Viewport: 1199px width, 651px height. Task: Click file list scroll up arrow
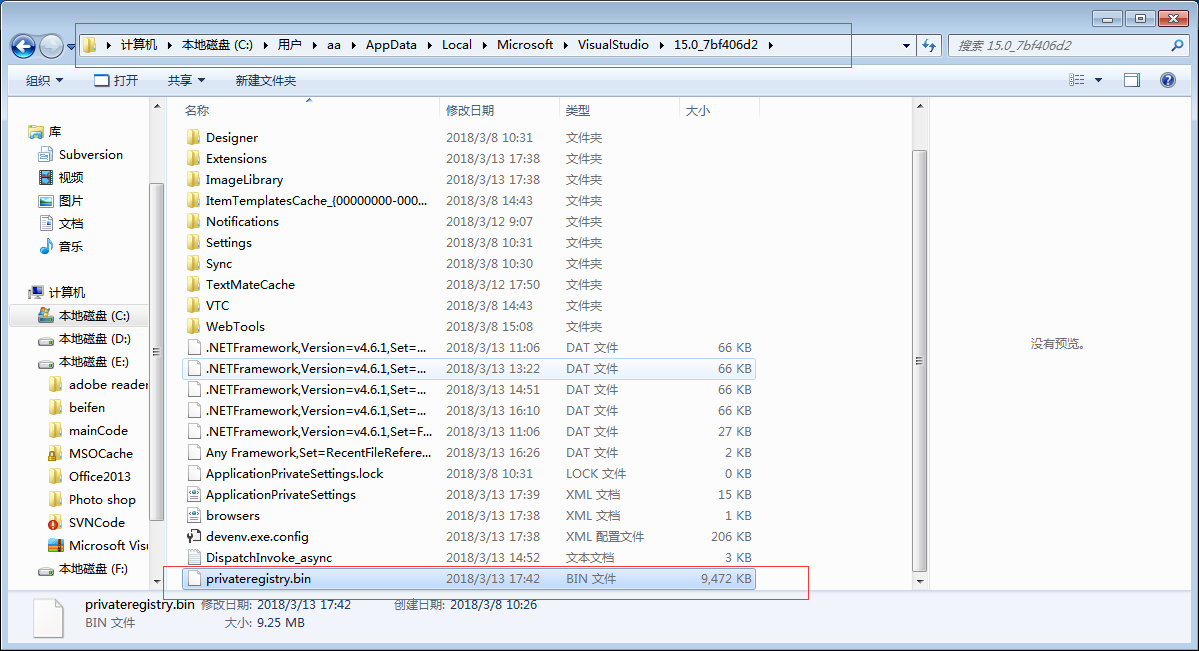click(919, 106)
